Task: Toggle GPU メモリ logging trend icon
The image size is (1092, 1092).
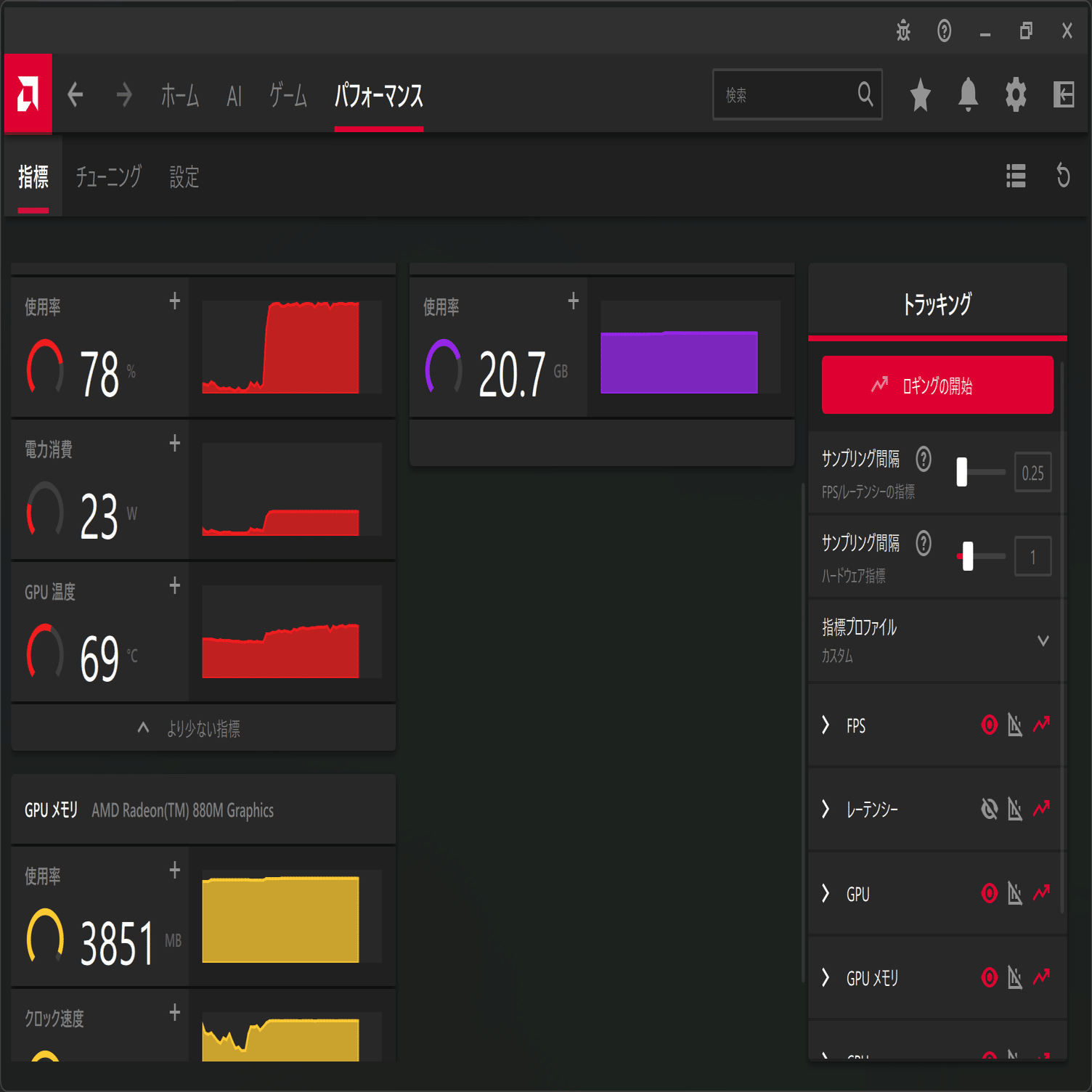Action: click(x=1042, y=977)
